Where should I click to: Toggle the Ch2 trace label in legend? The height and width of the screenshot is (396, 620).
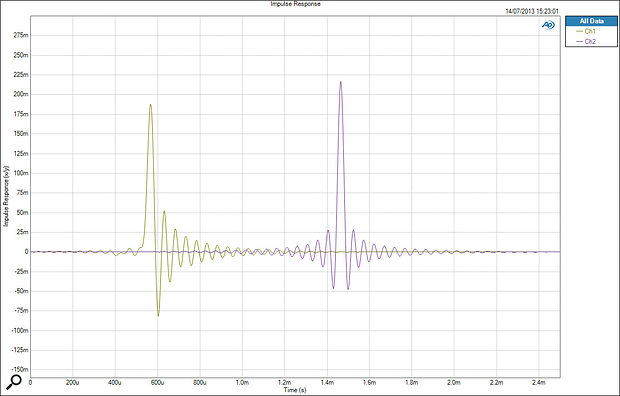(590, 41)
